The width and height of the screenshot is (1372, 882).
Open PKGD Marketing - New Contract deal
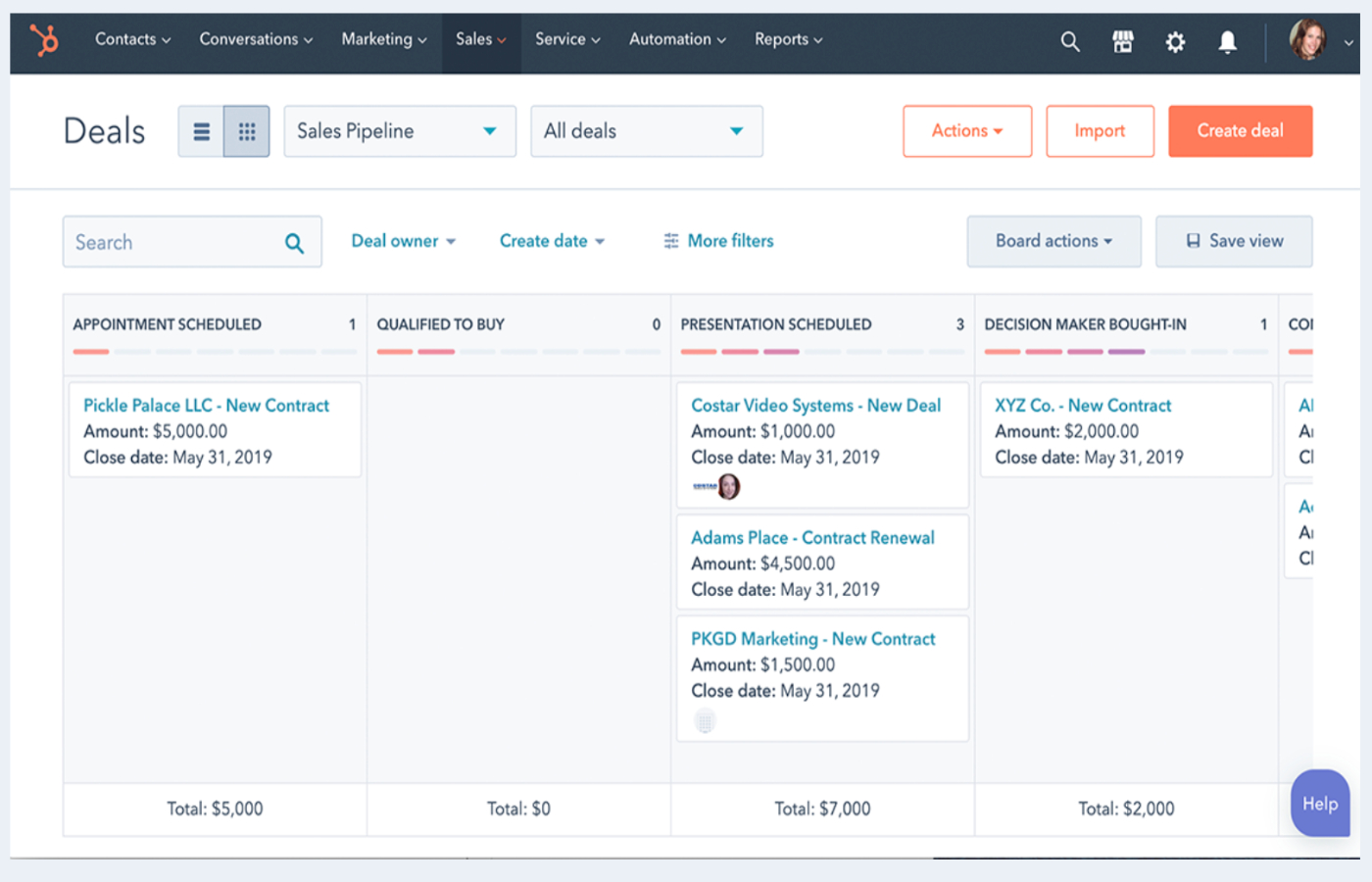[812, 639]
